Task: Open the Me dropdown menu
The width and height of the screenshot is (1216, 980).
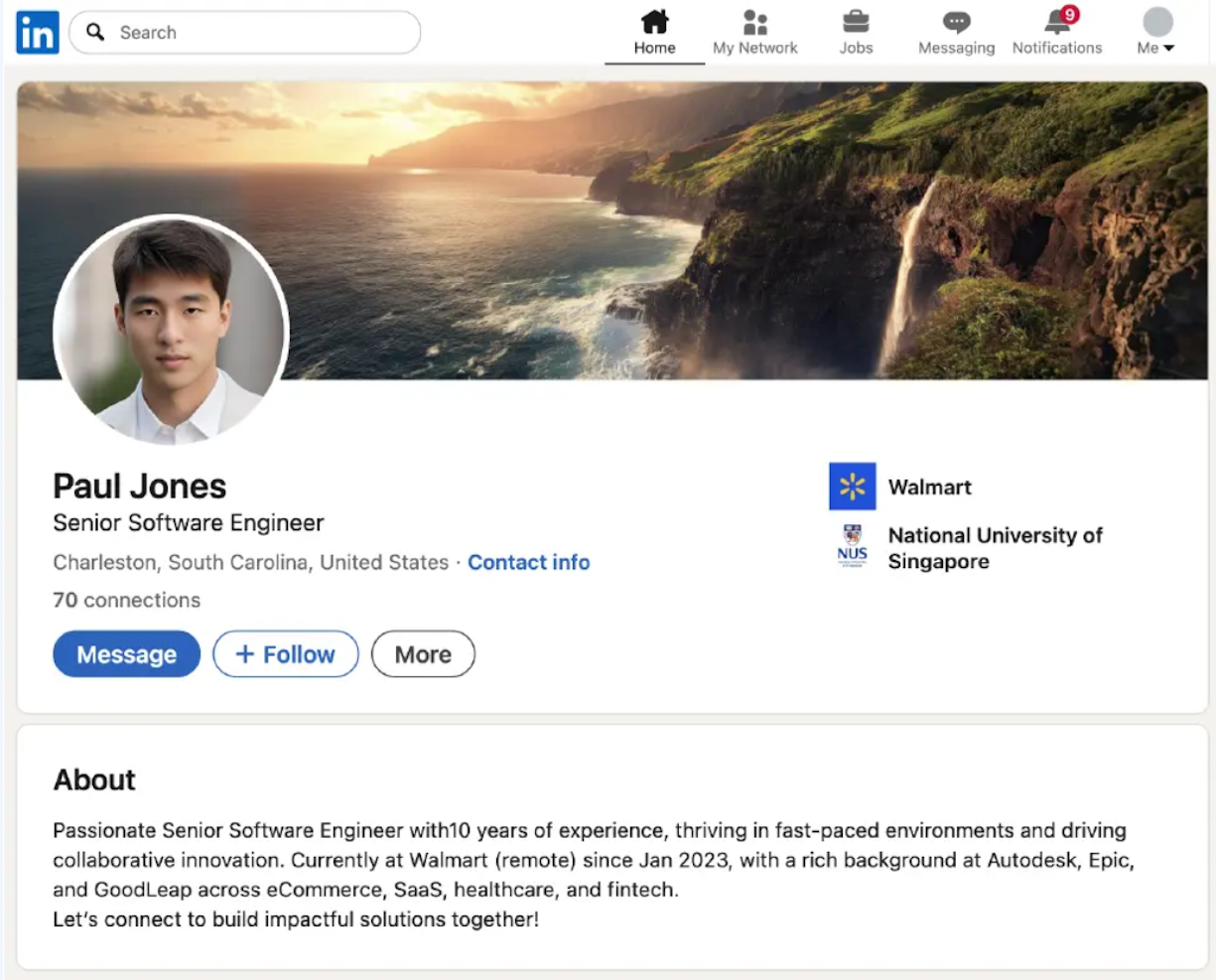Action: pos(1155,32)
